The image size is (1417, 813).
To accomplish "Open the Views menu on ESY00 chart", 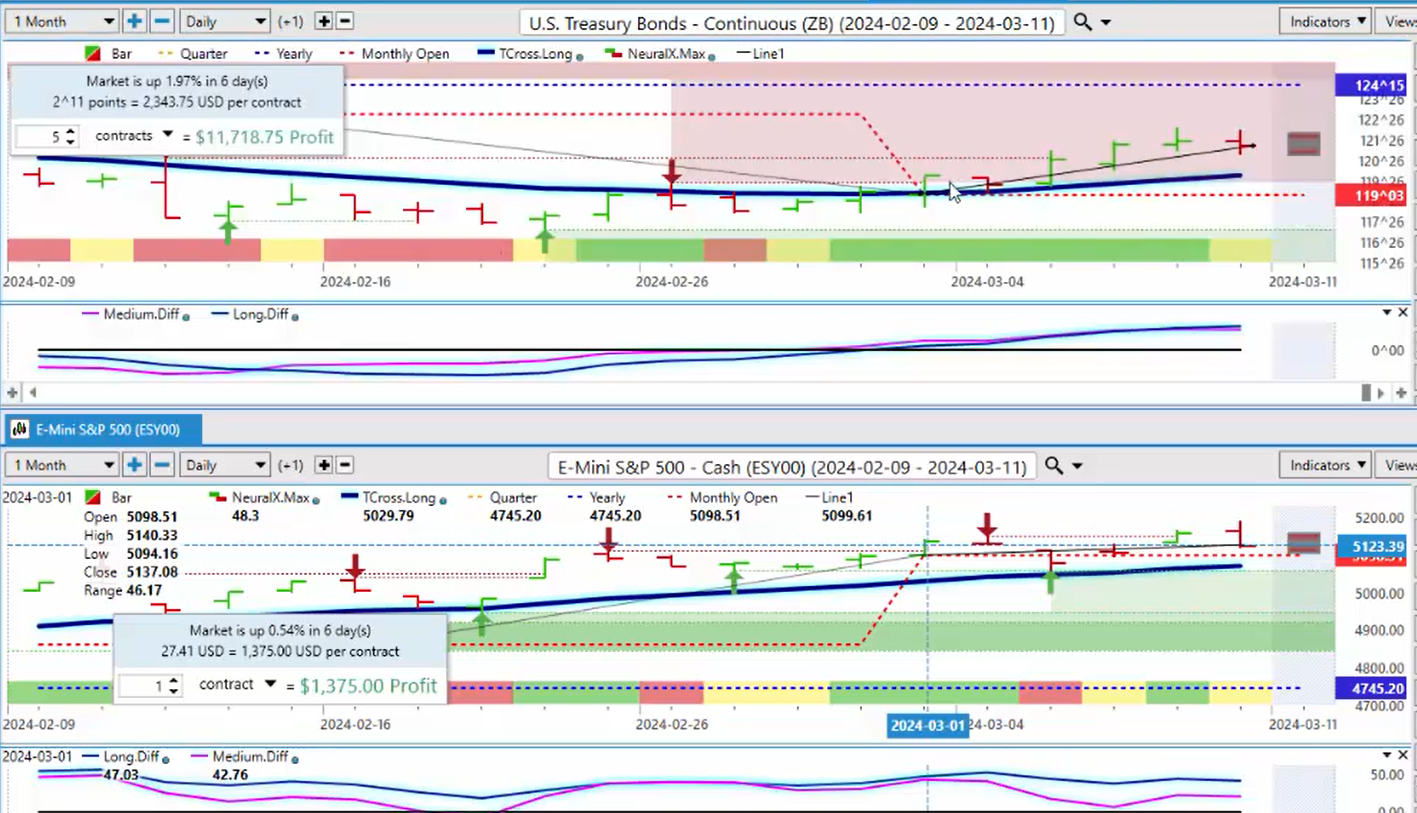I will coord(1398,465).
